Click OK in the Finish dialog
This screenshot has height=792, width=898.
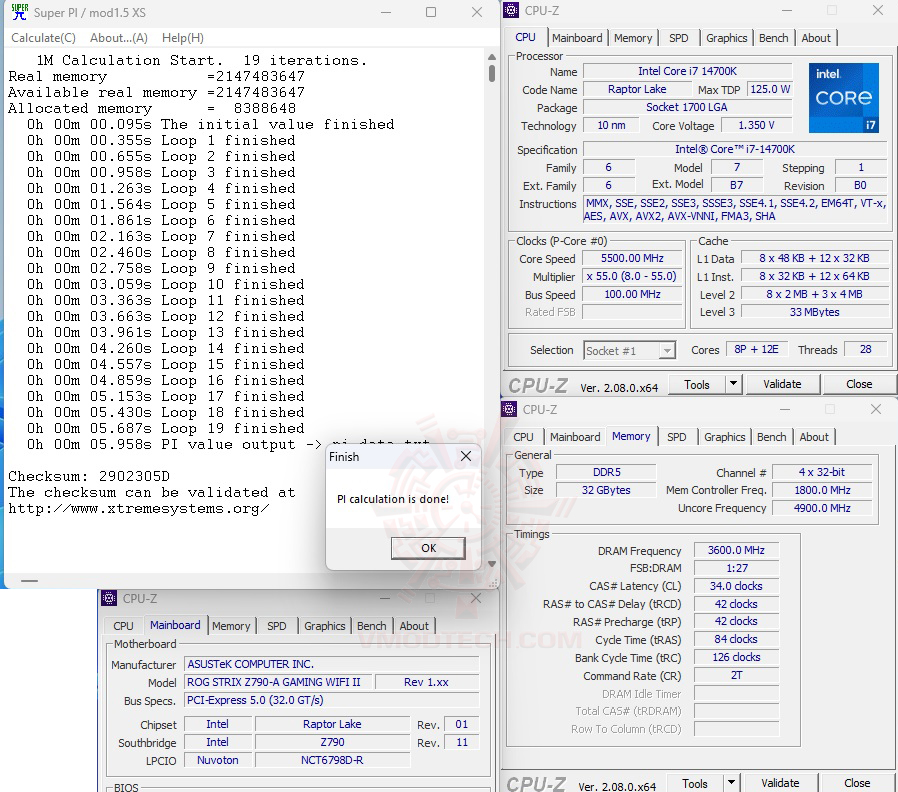pyautogui.click(x=428, y=548)
